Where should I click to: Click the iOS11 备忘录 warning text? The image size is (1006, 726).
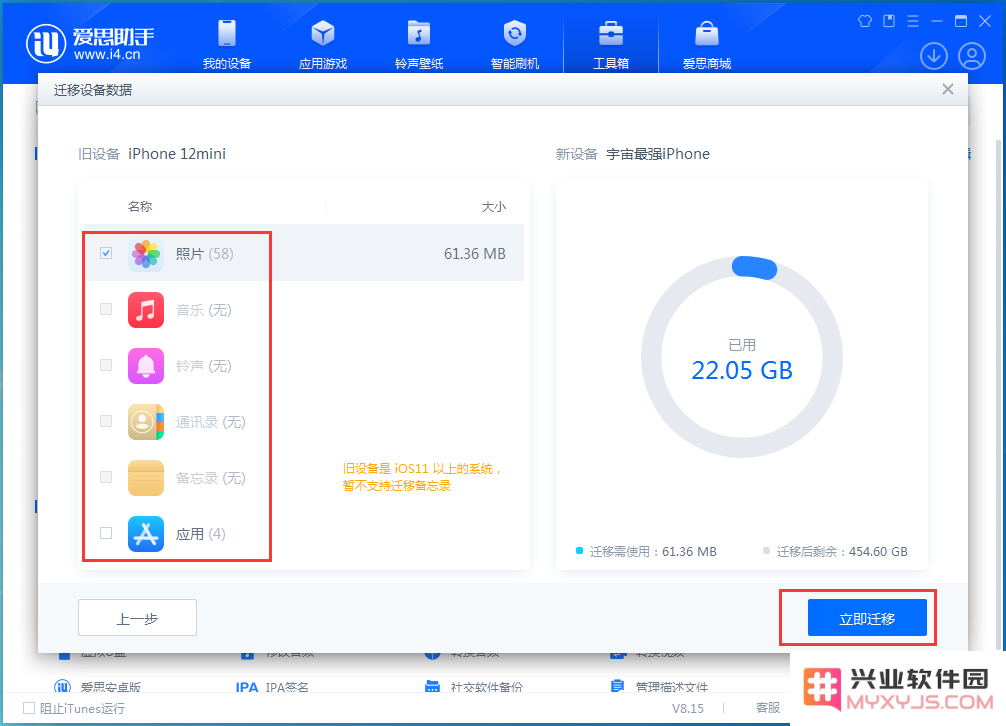coord(422,477)
